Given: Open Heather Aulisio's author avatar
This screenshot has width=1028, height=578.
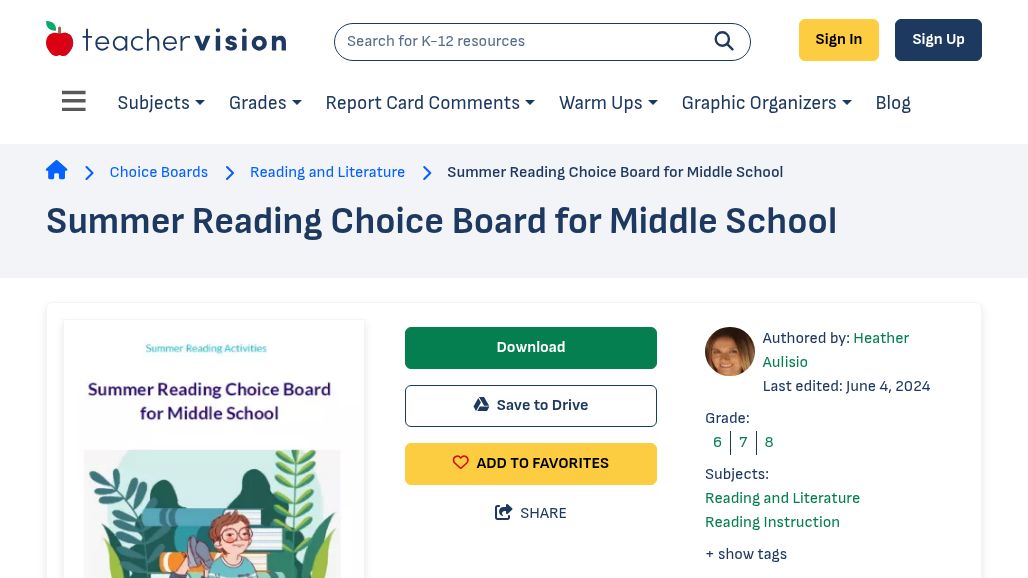Looking at the screenshot, I should point(730,351).
